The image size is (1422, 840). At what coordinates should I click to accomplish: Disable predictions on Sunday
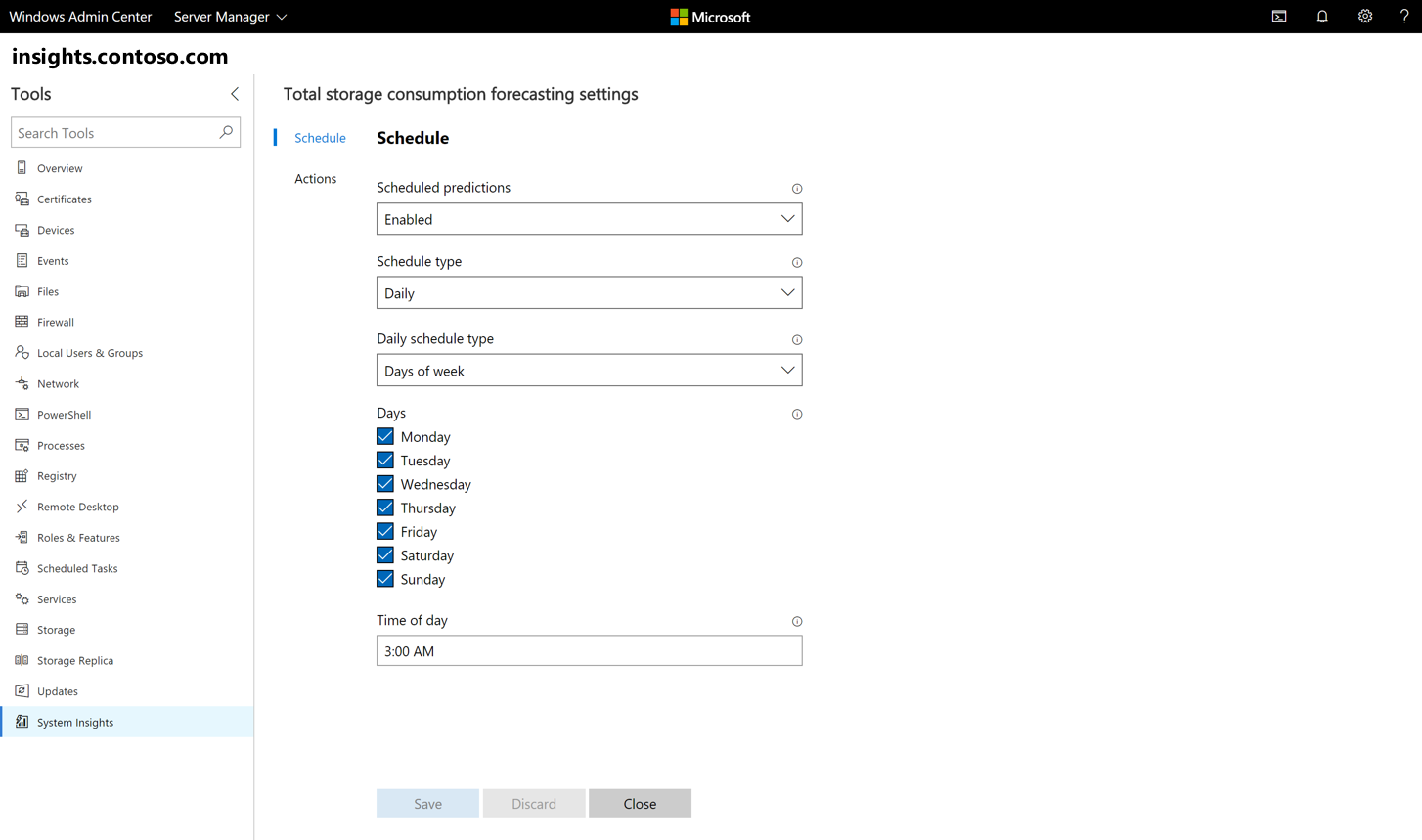coord(384,578)
